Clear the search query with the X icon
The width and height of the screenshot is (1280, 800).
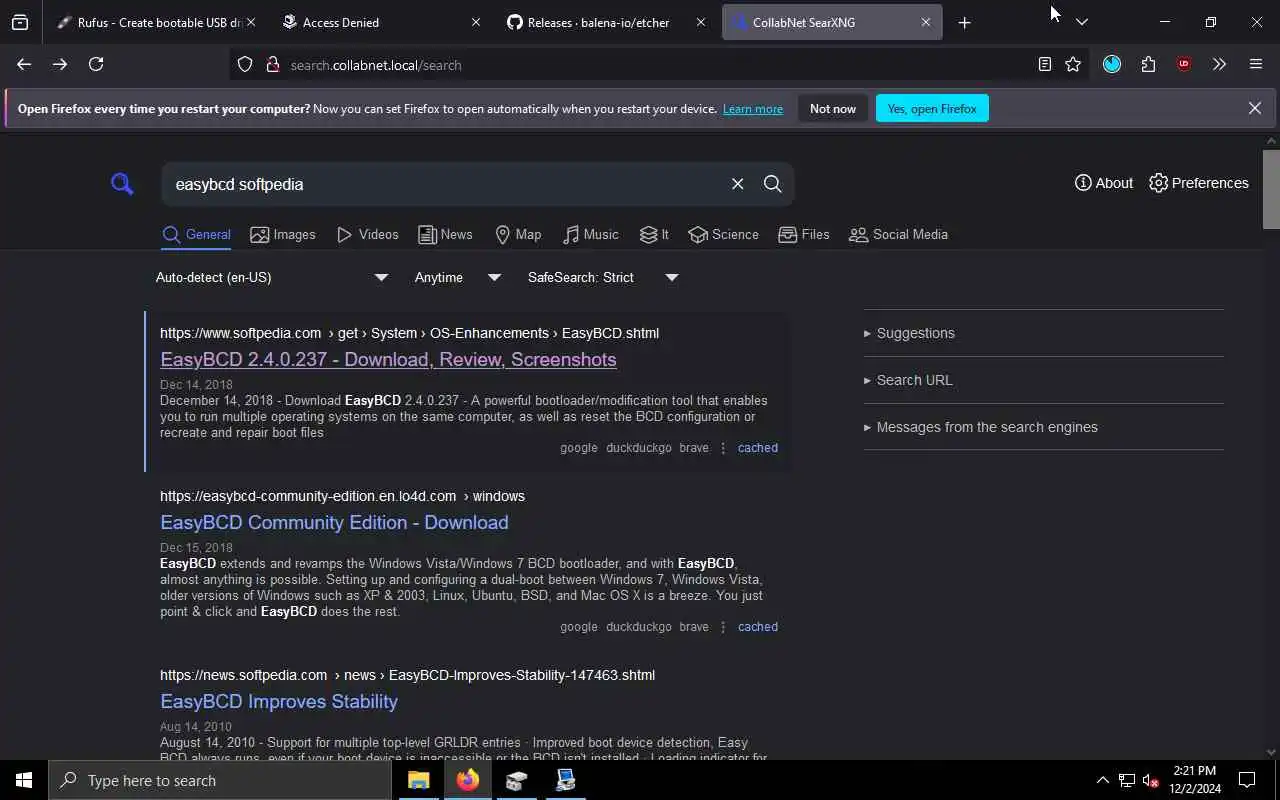(x=737, y=184)
